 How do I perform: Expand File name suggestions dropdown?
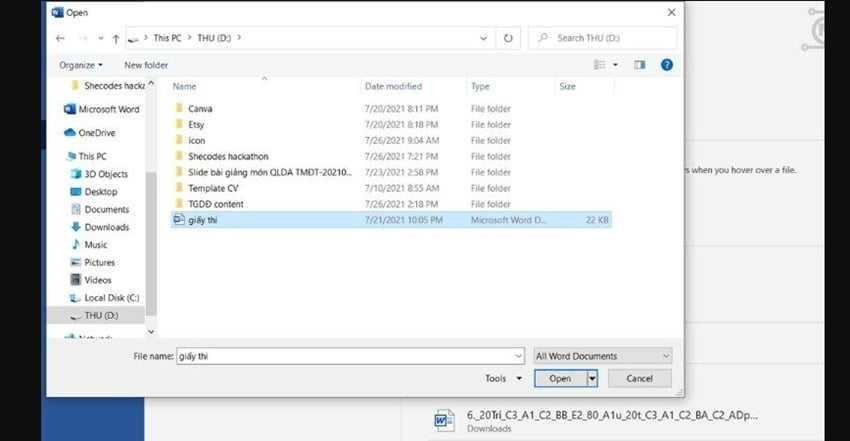click(x=519, y=356)
